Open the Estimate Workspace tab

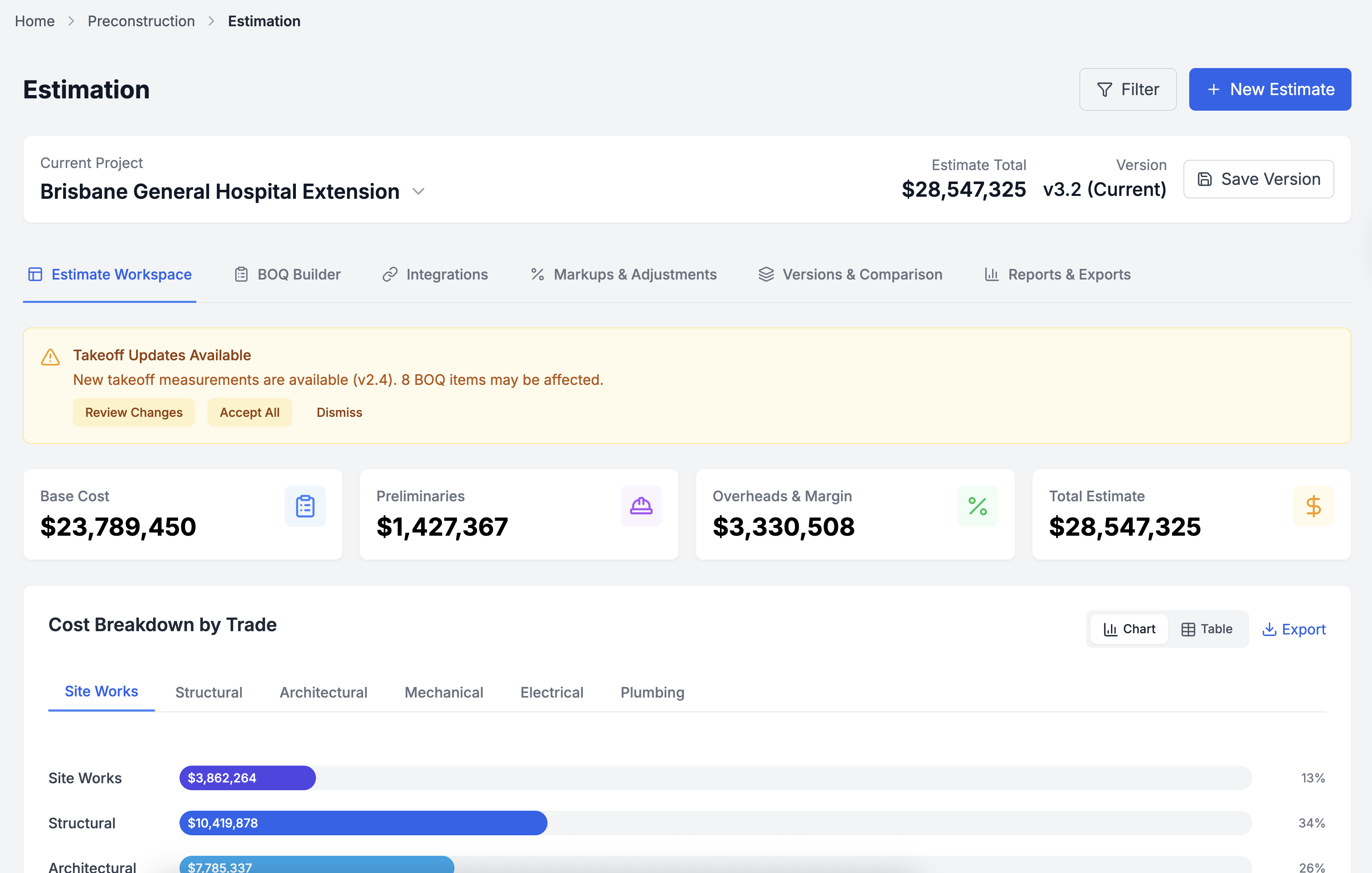pos(109,274)
